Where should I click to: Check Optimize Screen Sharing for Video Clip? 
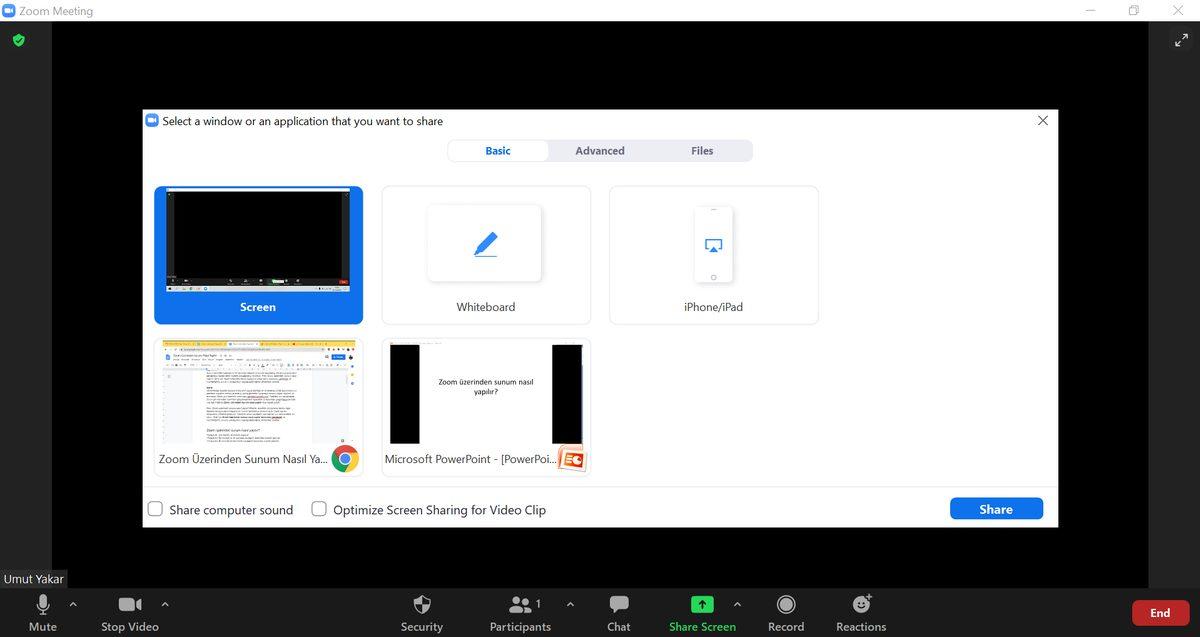point(319,509)
